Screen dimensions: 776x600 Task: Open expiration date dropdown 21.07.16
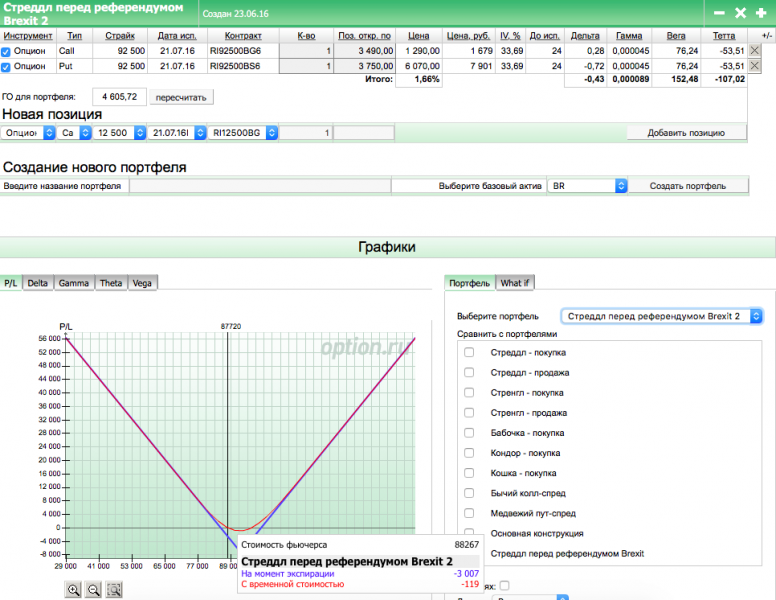(177, 133)
